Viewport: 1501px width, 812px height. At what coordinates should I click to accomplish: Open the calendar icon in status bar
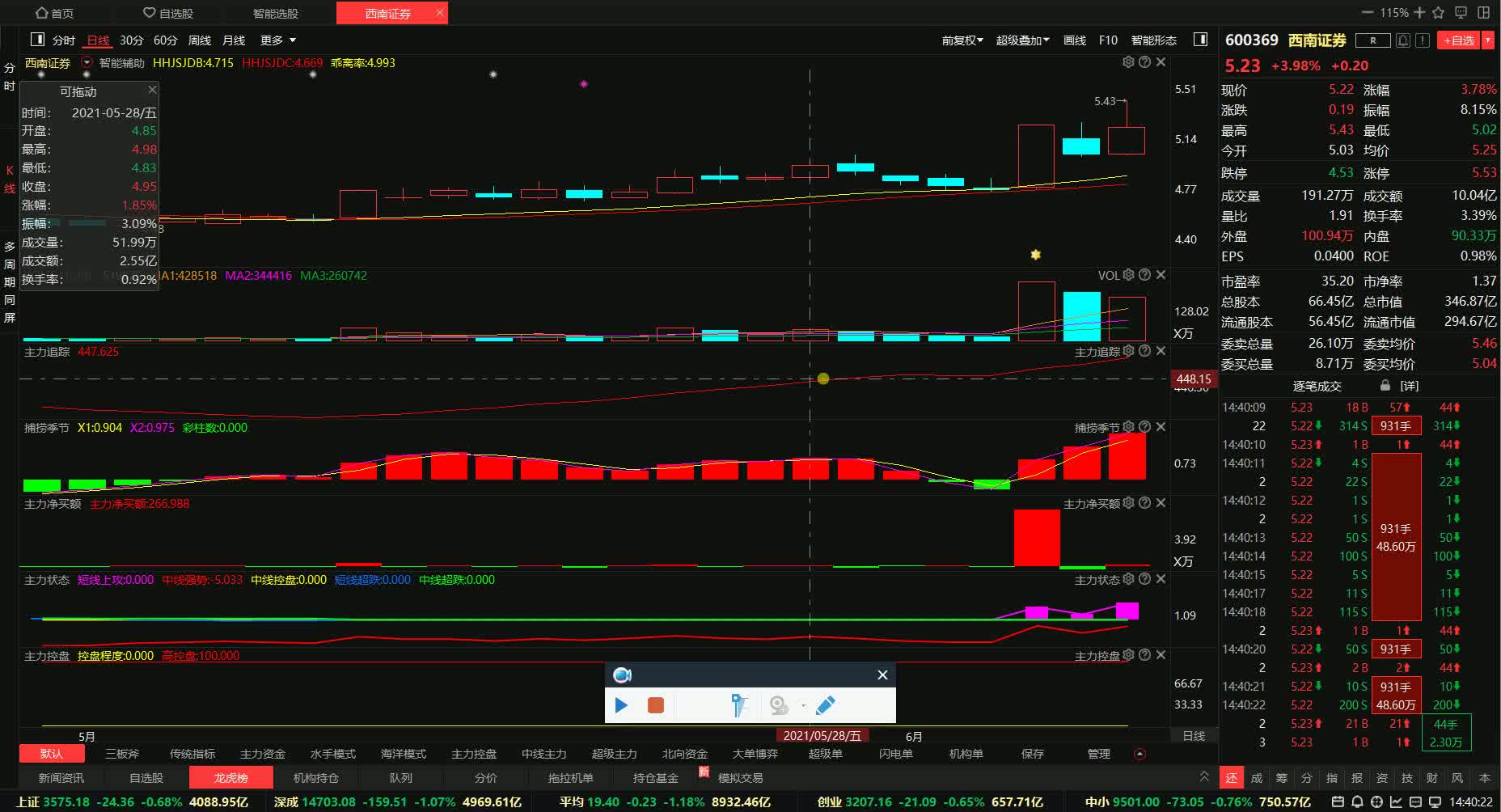coord(1338,802)
